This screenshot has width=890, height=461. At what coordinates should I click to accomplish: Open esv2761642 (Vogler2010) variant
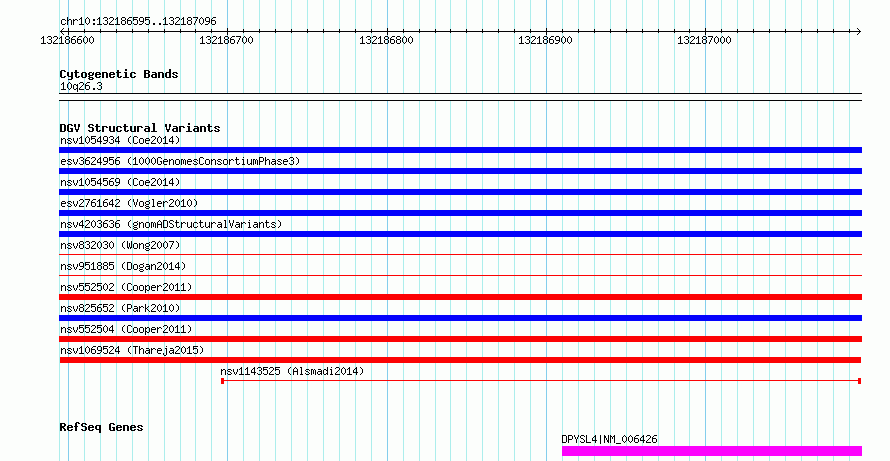coord(129,203)
